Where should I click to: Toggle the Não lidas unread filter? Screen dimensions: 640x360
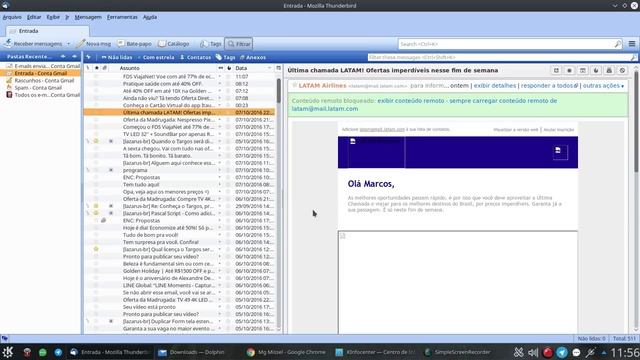(x=117, y=58)
